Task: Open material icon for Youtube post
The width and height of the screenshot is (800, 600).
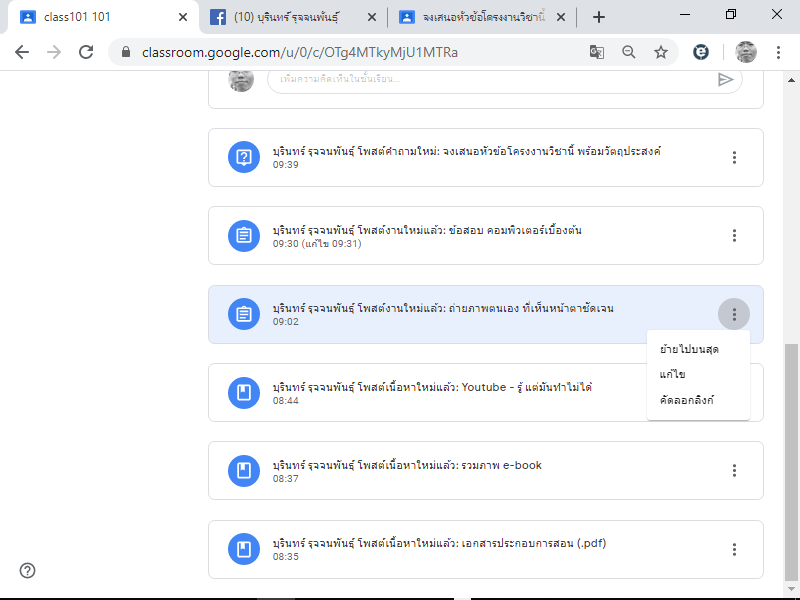Action: (244, 392)
